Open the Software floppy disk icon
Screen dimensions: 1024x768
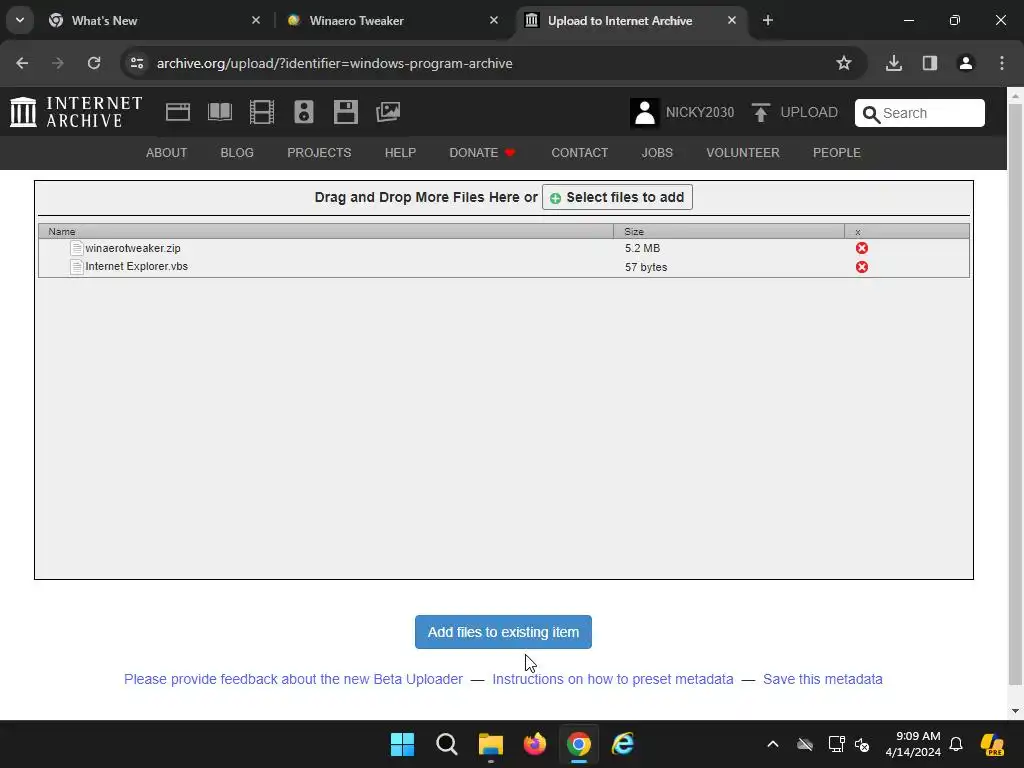pyautogui.click(x=345, y=112)
